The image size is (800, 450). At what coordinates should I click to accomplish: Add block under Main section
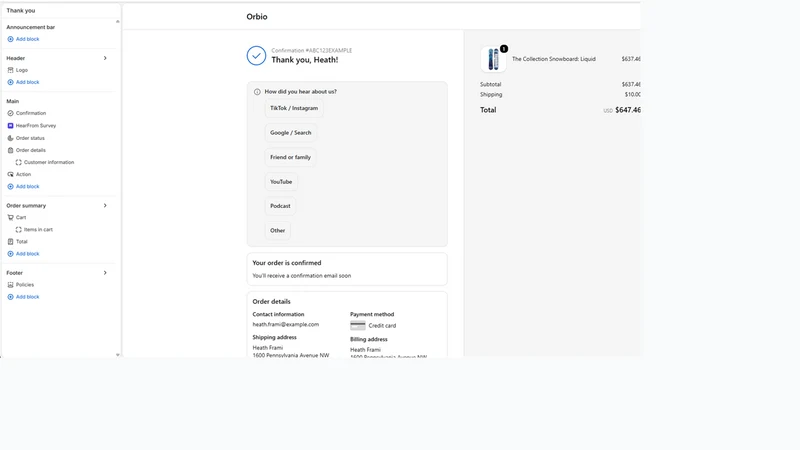(23, 187)
